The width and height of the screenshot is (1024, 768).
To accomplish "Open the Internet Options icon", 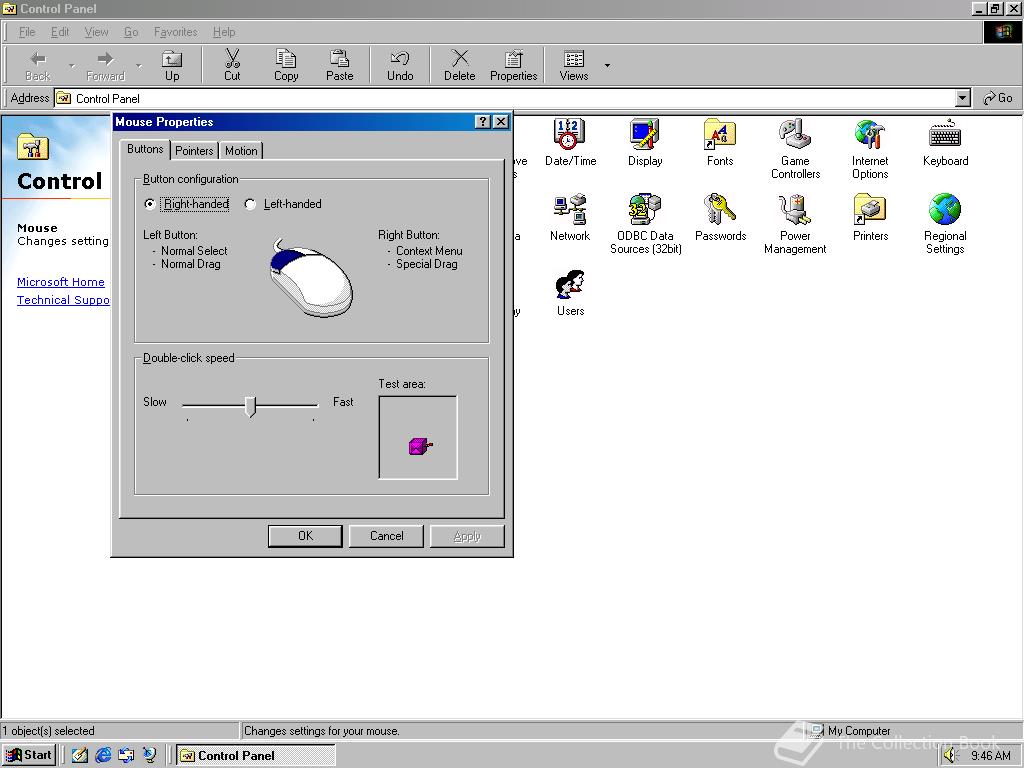I will click(x=870, y=149).
